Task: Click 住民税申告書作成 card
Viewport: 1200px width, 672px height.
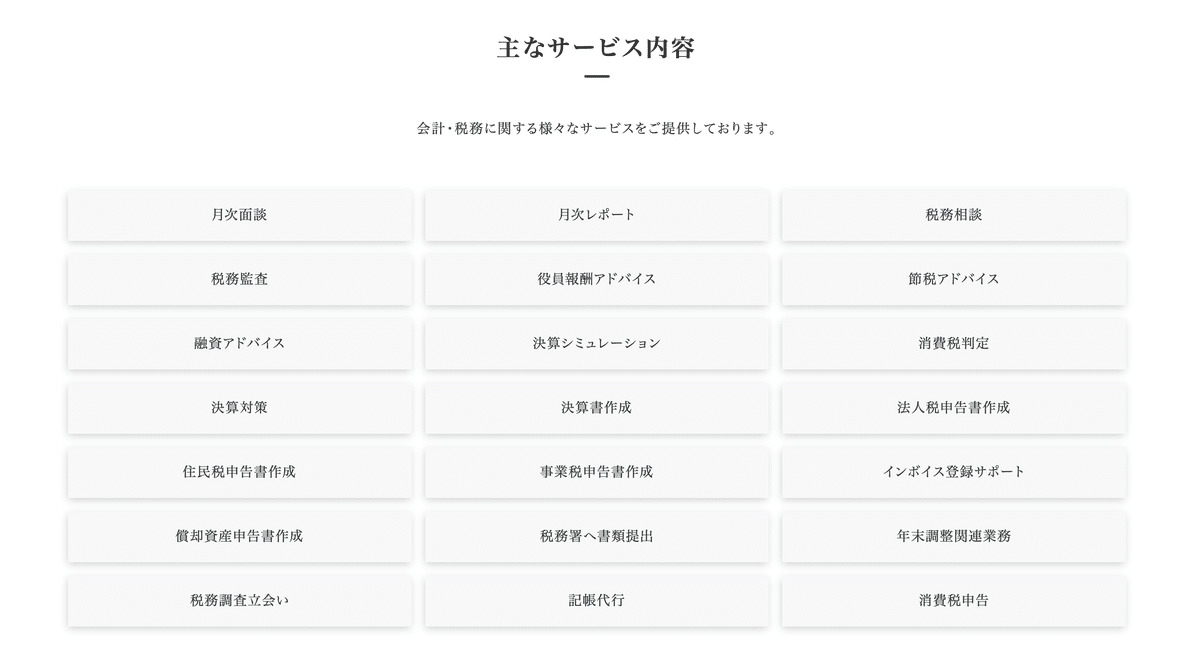Action: click(x=240, y=472)
